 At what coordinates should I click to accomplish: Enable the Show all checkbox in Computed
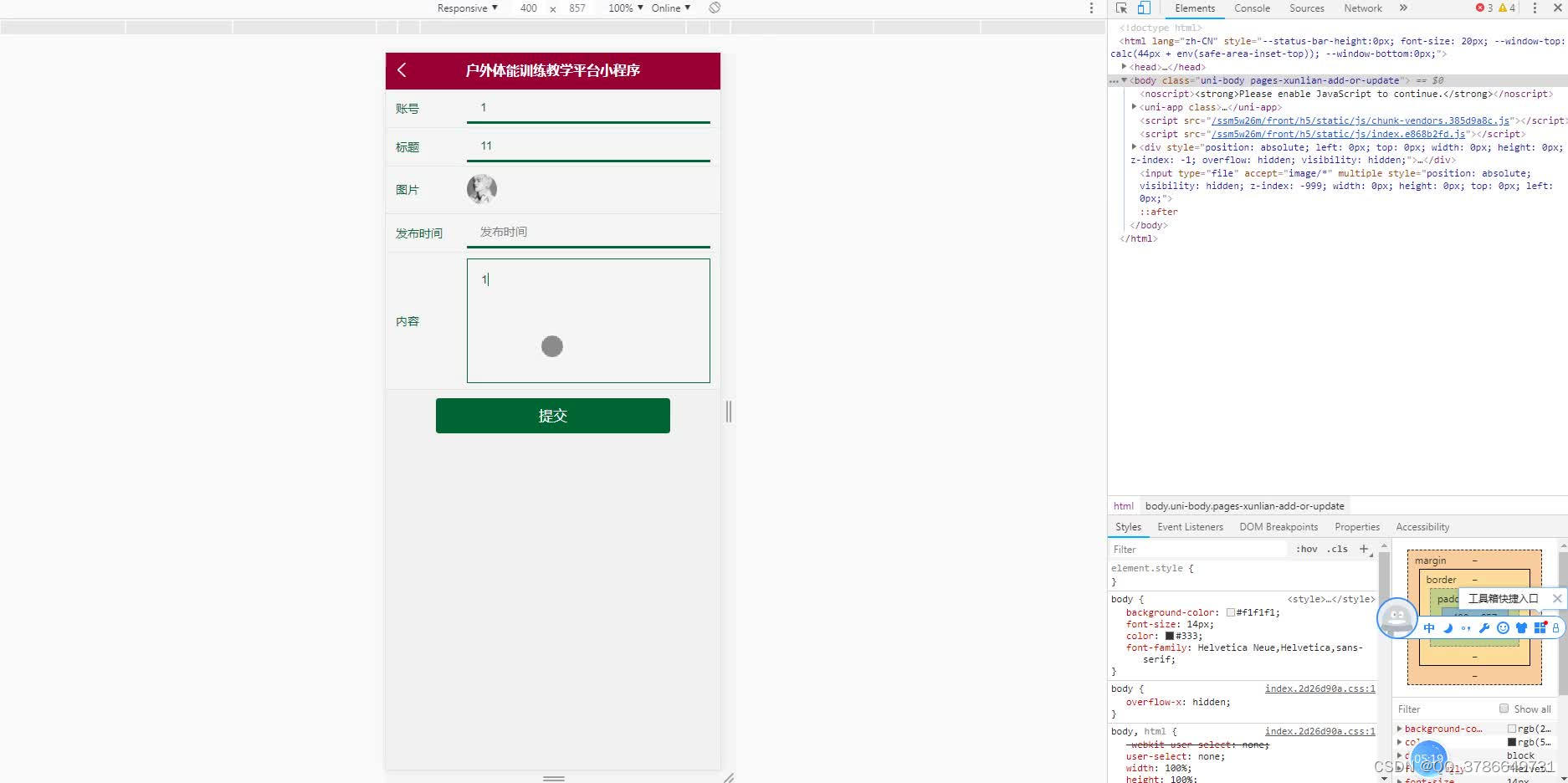(x=1504, y=709)
